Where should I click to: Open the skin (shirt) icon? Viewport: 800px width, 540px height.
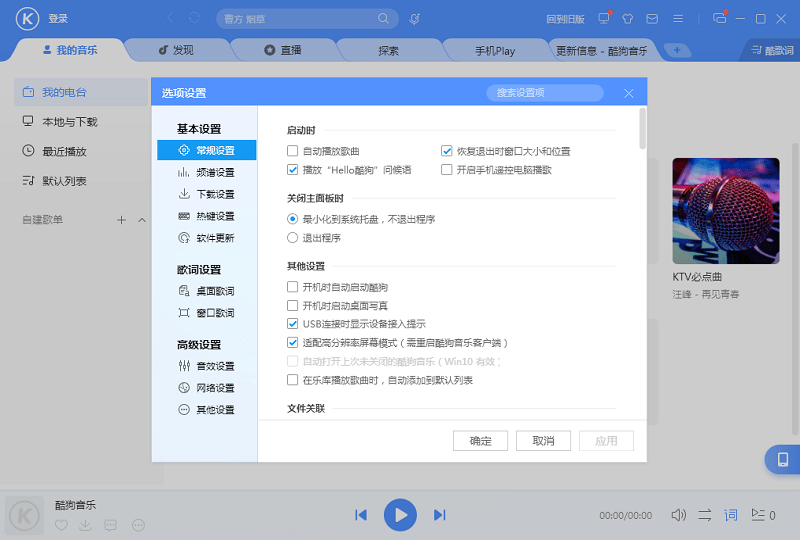click(628, 19)
